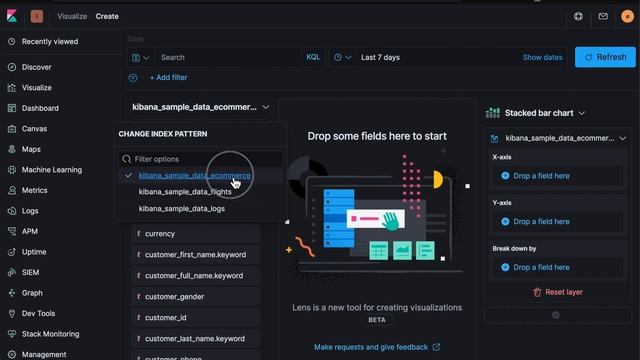Click the filter options icon beside Add filter
Image resolution: width=640 pixels, height=360 pixels.
point(133,78)
